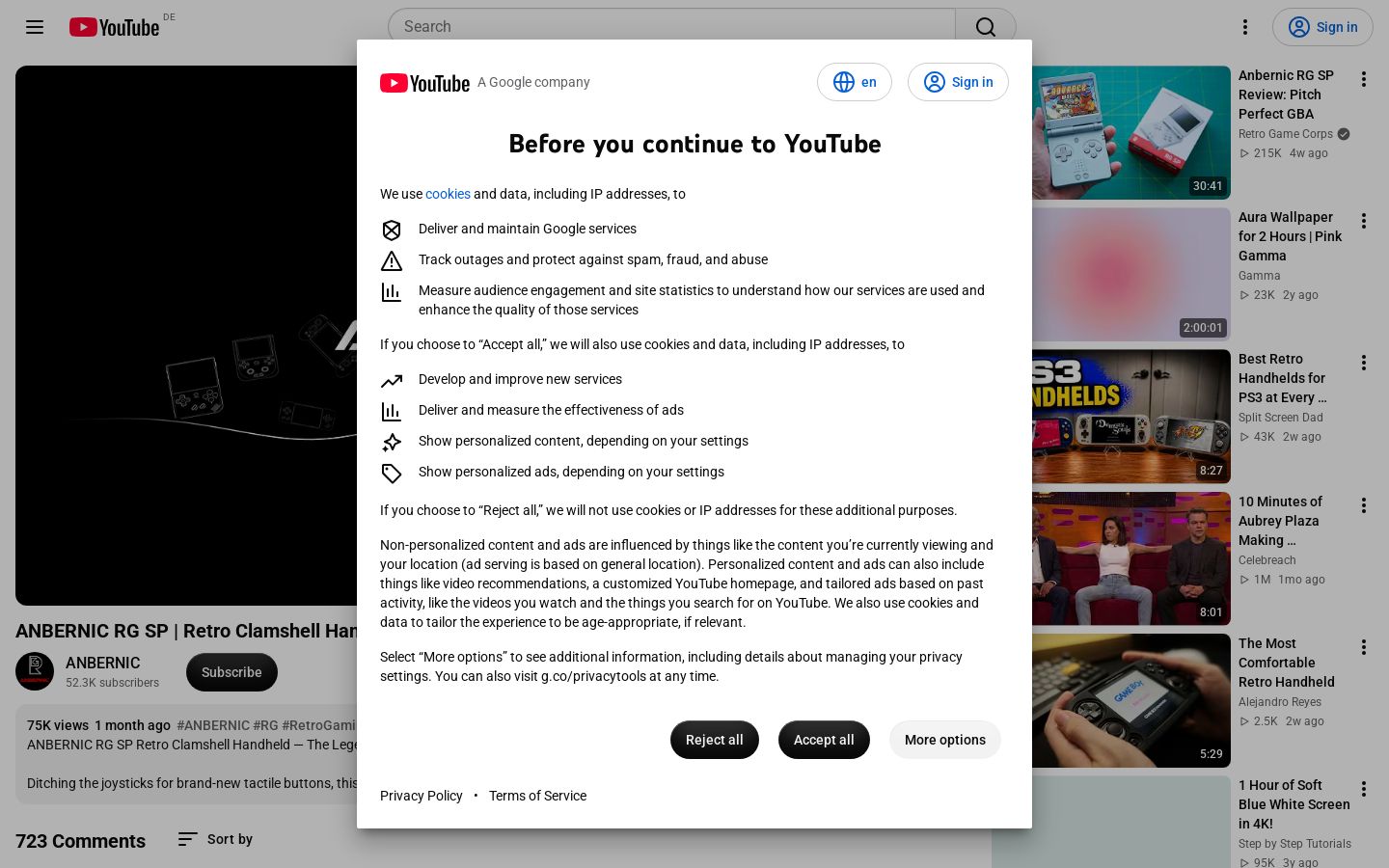The width and height of the screenshot is (1389, 868).
Task: Click the Split Screen Dad channel name
Action: 1281,418
